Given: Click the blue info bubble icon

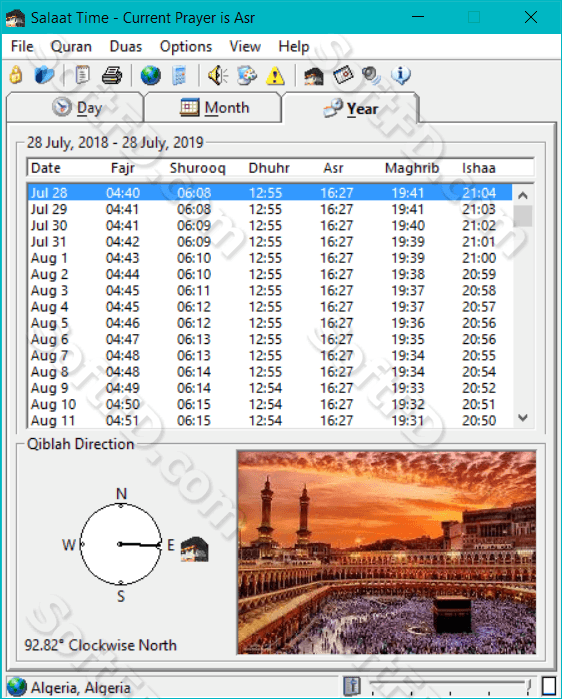Looking at the screenshot, I should coord(401,75).
